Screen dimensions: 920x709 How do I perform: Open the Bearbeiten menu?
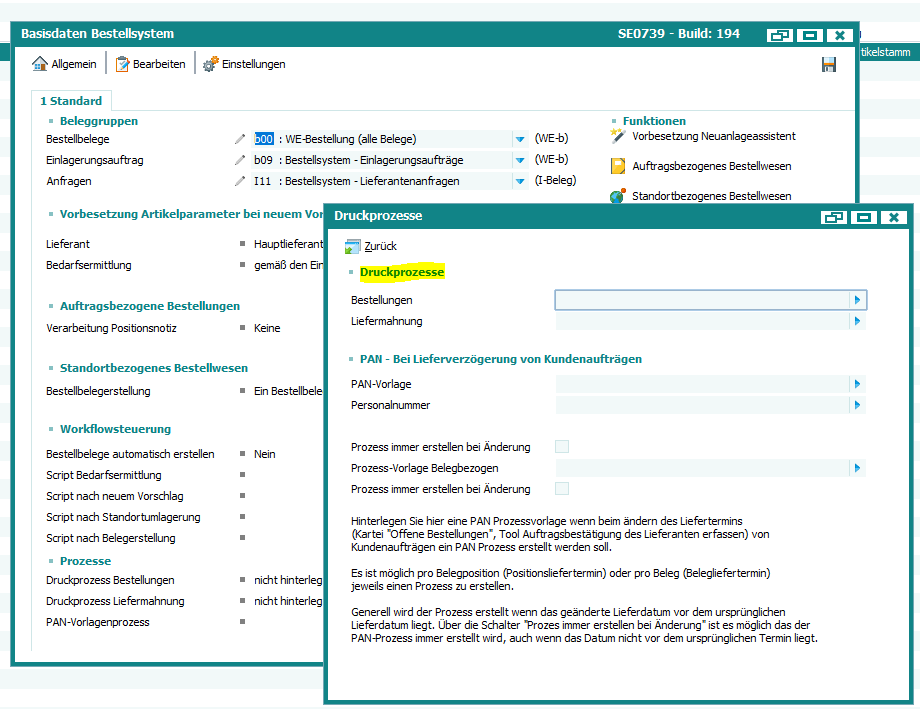point(150,64)
